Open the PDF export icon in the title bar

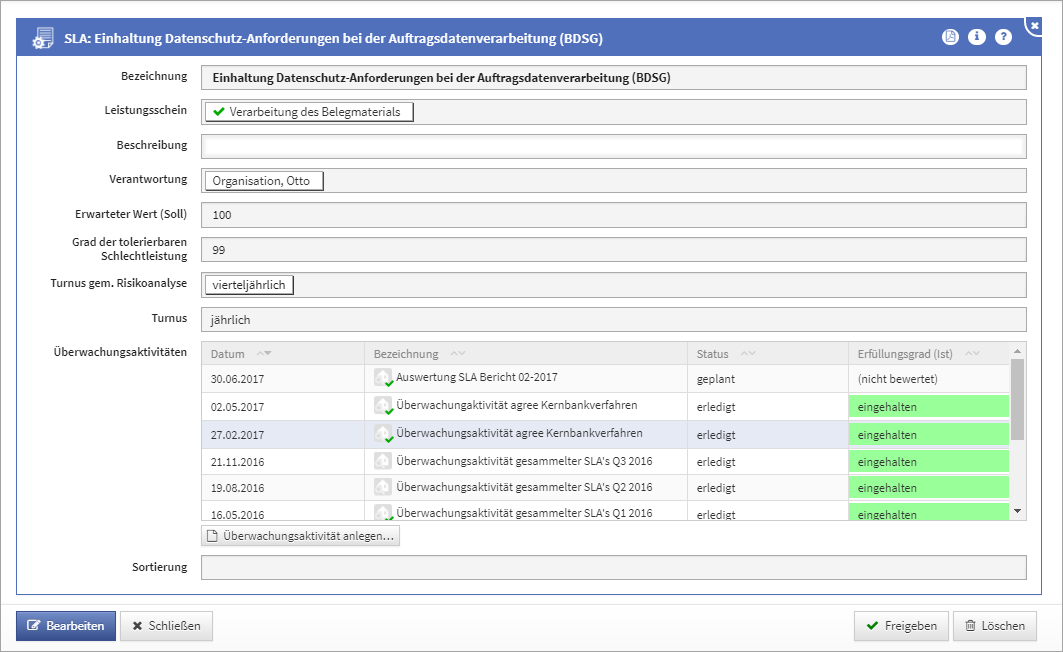click(x=949, y=36)
